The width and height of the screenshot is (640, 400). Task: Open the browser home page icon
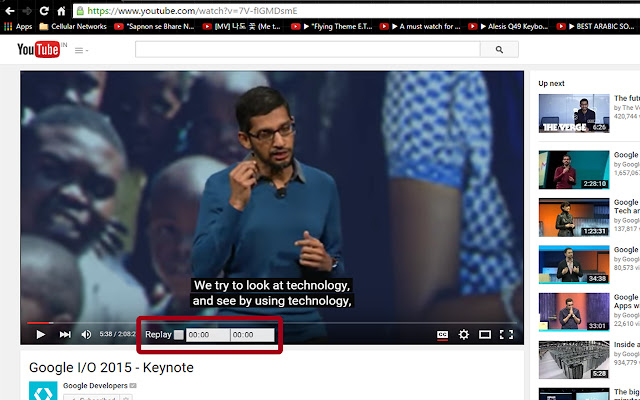click(x=61, y=11)
